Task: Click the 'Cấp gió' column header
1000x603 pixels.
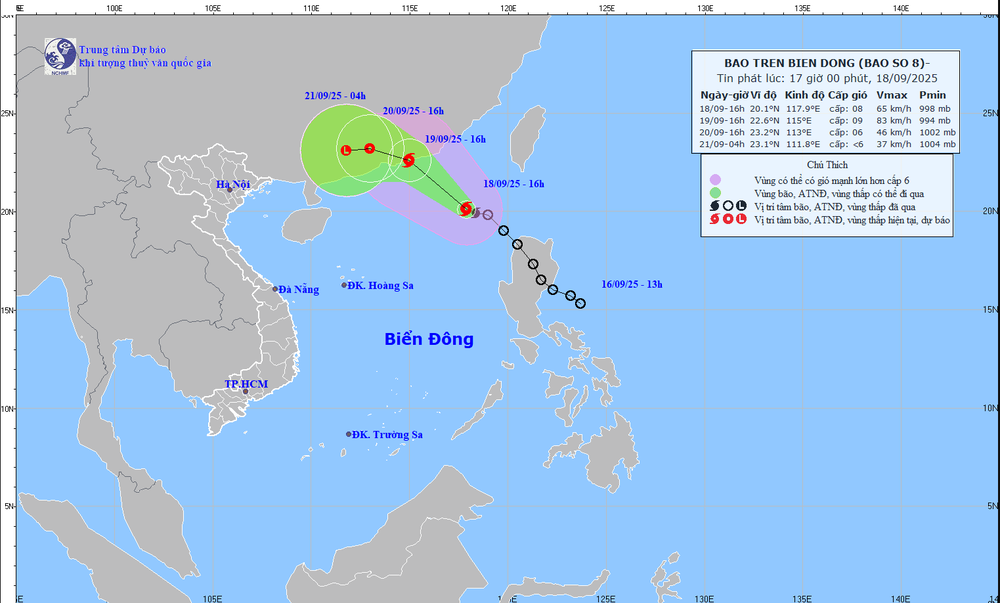Action: coord(848,95)
